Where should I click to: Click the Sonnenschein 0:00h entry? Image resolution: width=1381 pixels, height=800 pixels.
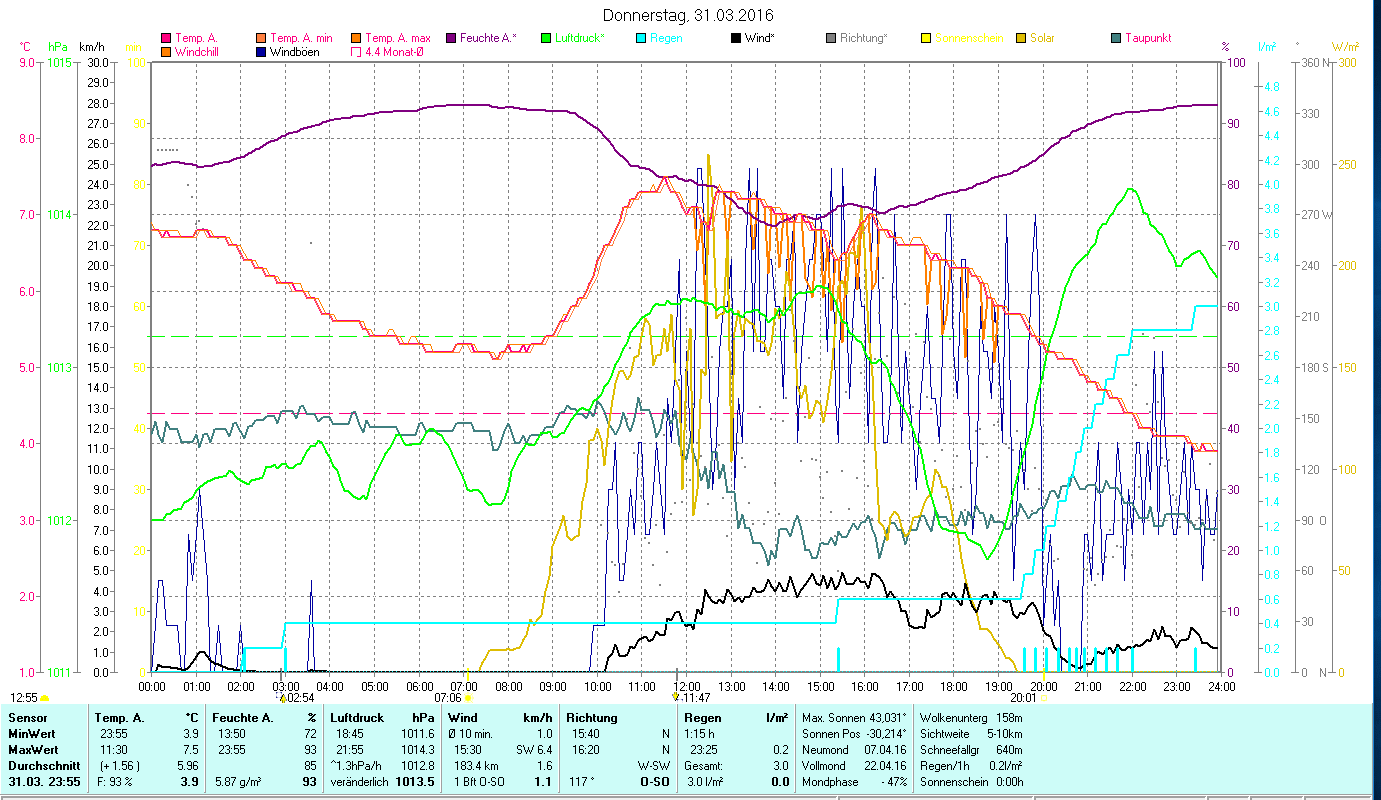[971, 782]
